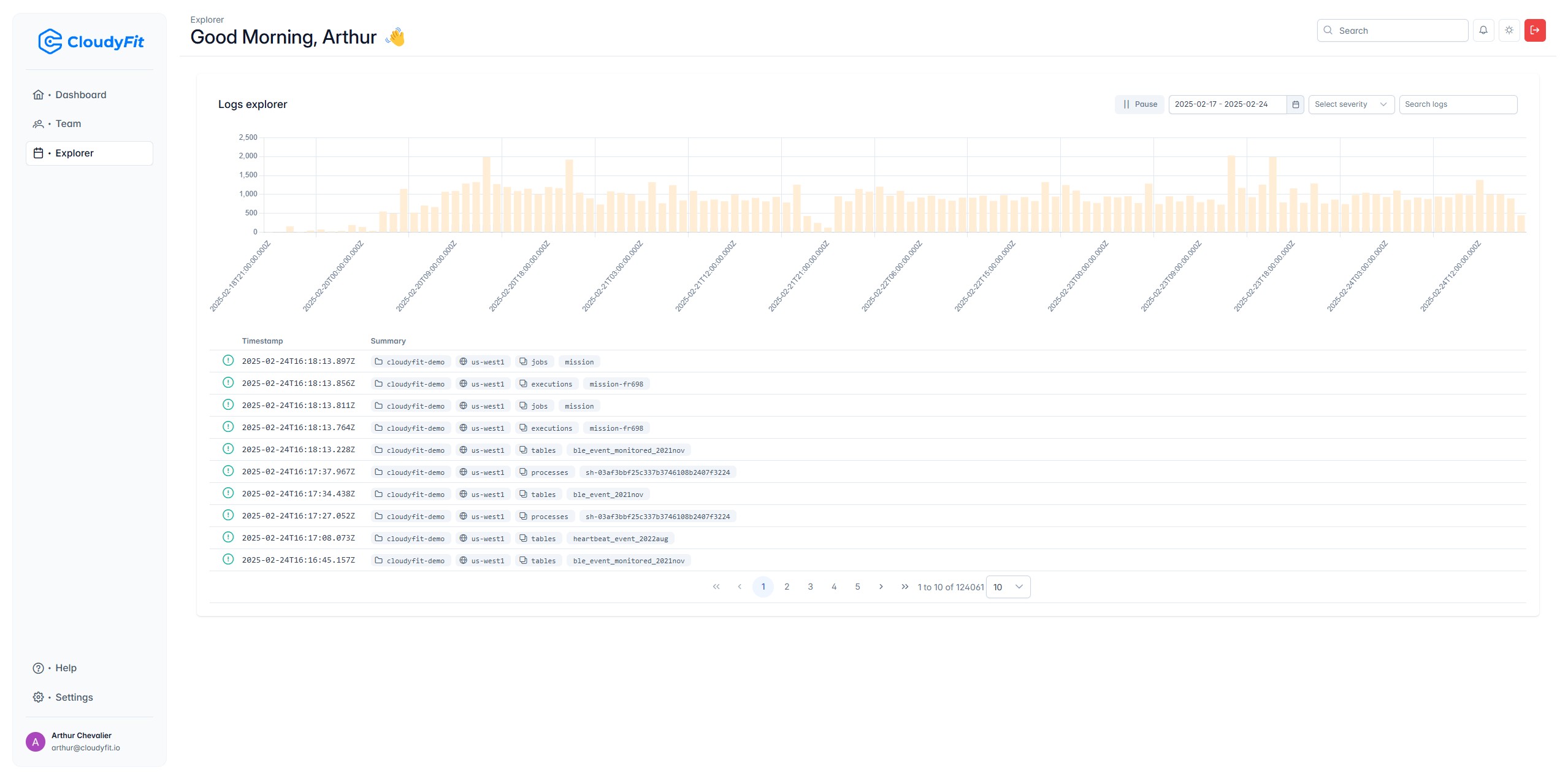1568x778 pixels.
Task: Change the page size from 10
Action: point(1007,587)
